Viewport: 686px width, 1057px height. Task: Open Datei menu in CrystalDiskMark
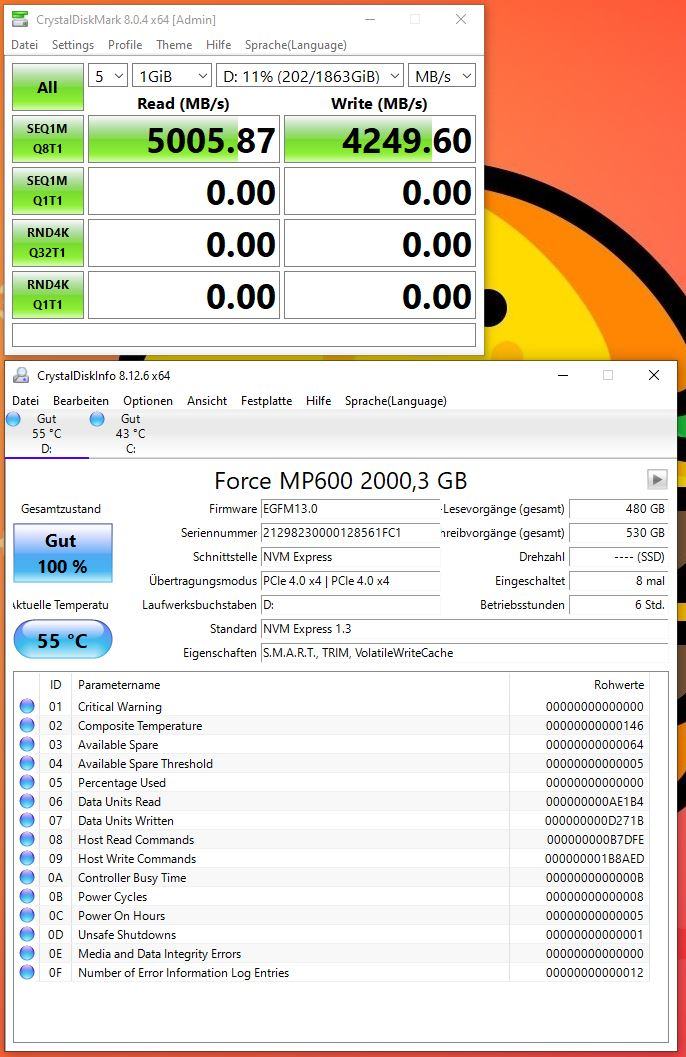coord(24,44)
